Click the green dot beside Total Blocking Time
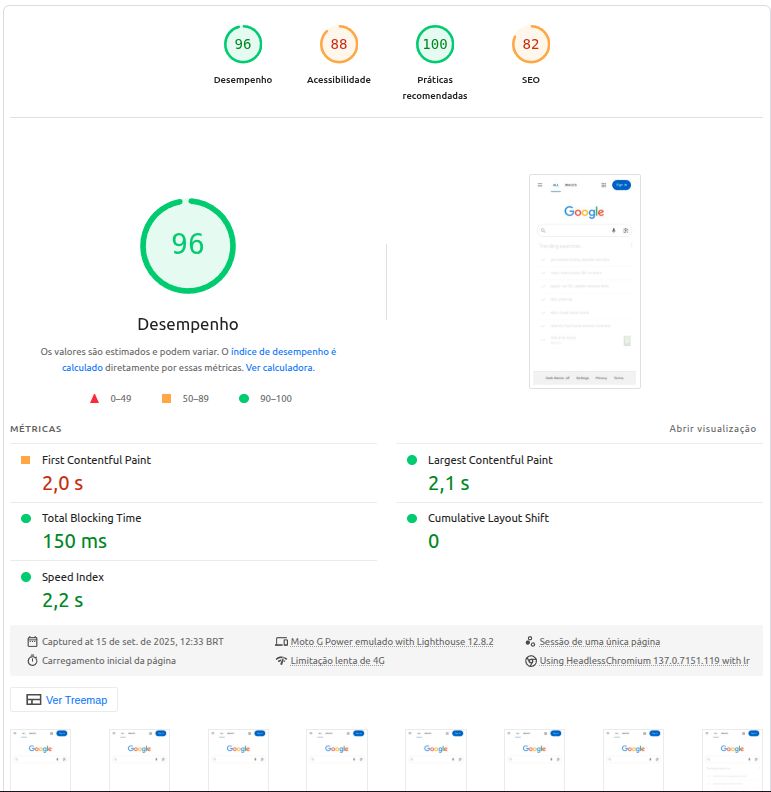 click(x=26, y=518)
